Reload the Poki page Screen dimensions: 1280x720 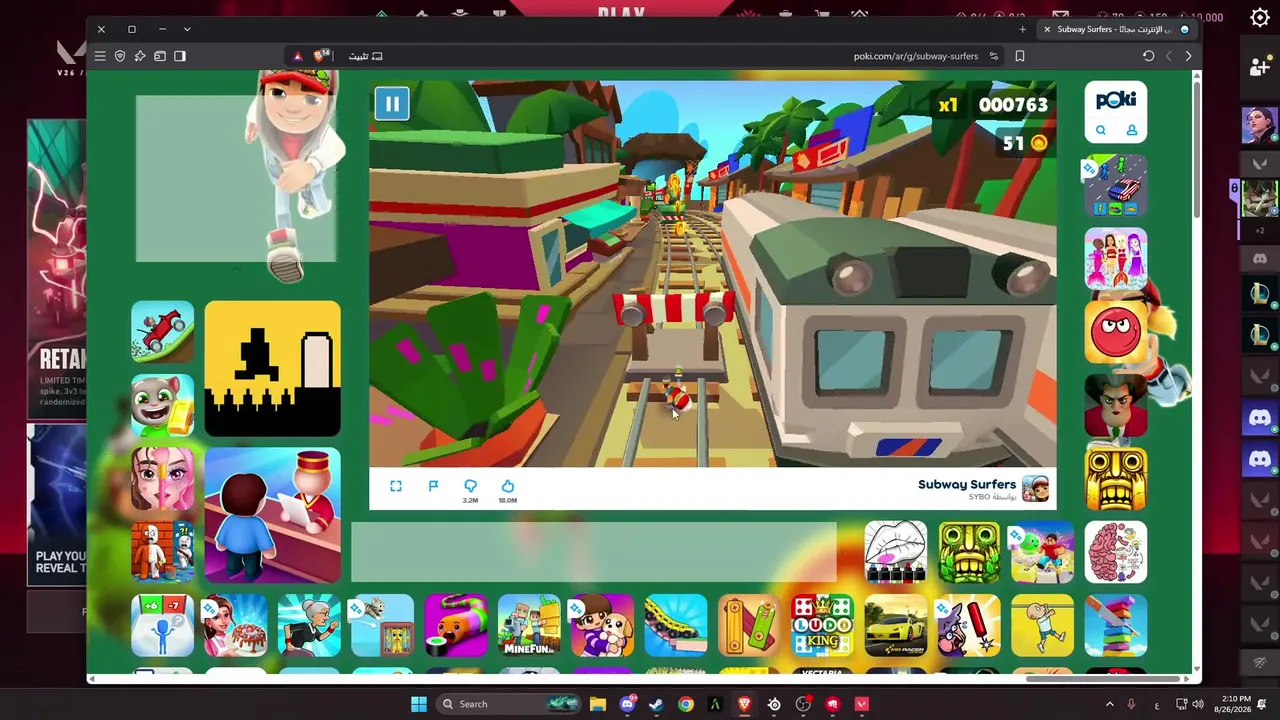[x=1148, y=56]
